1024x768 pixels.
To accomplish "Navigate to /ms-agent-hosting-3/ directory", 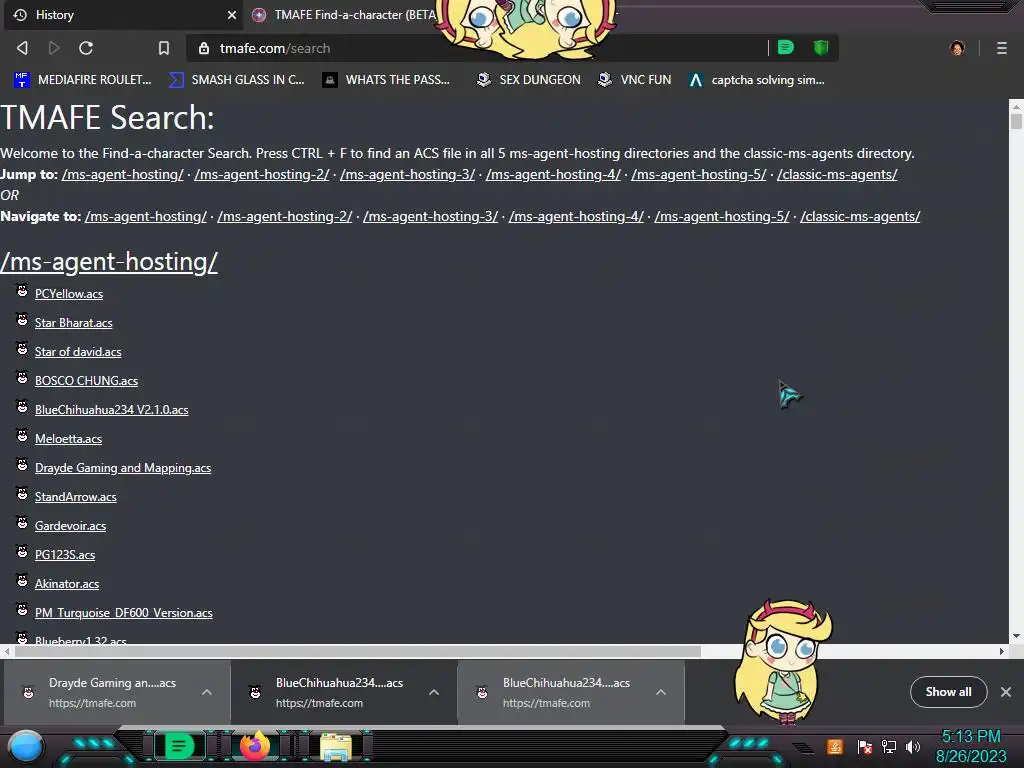I will click(430, 216).
